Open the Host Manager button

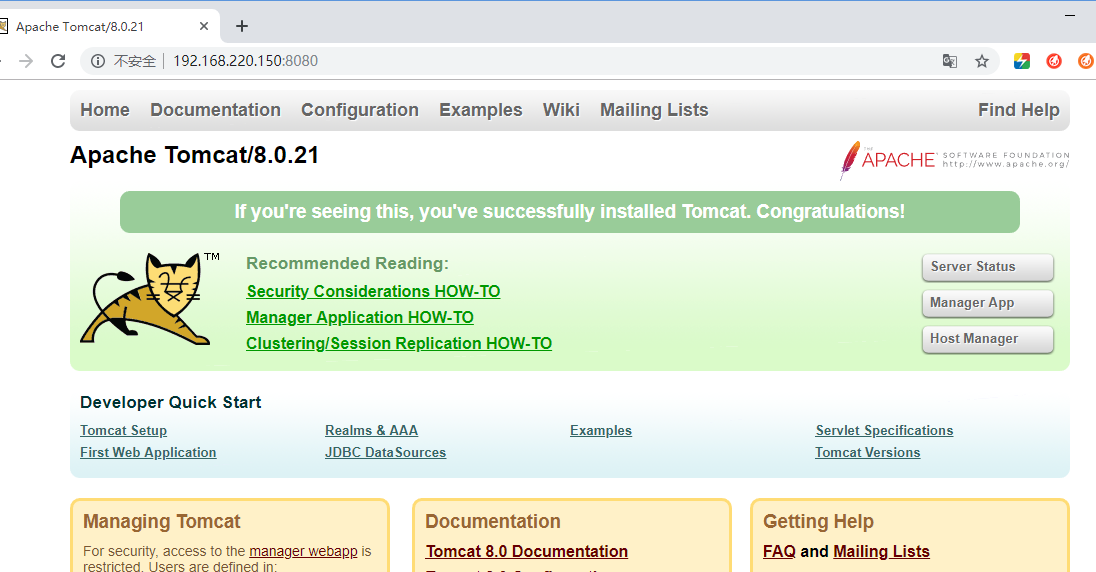(x=988, y=339)
